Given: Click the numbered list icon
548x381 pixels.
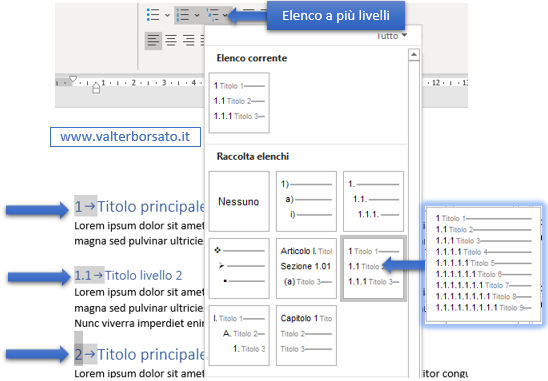Looking at the screenshot, I should point(183,15).
